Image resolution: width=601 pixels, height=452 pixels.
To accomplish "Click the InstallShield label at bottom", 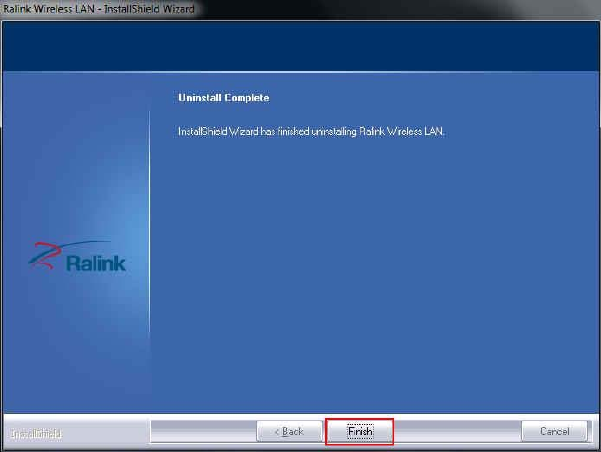I will click(36, 434).
